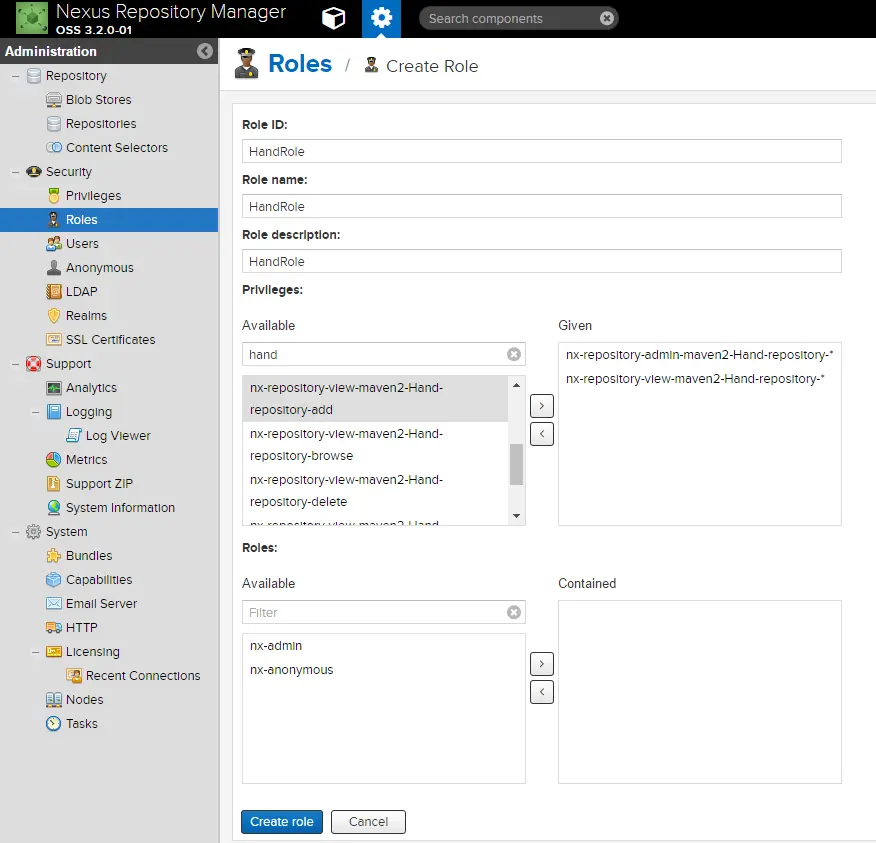Viewport: 876px width, 843px height.
Task: Open Content Selectors icon
Action: [x=54, y=148]
